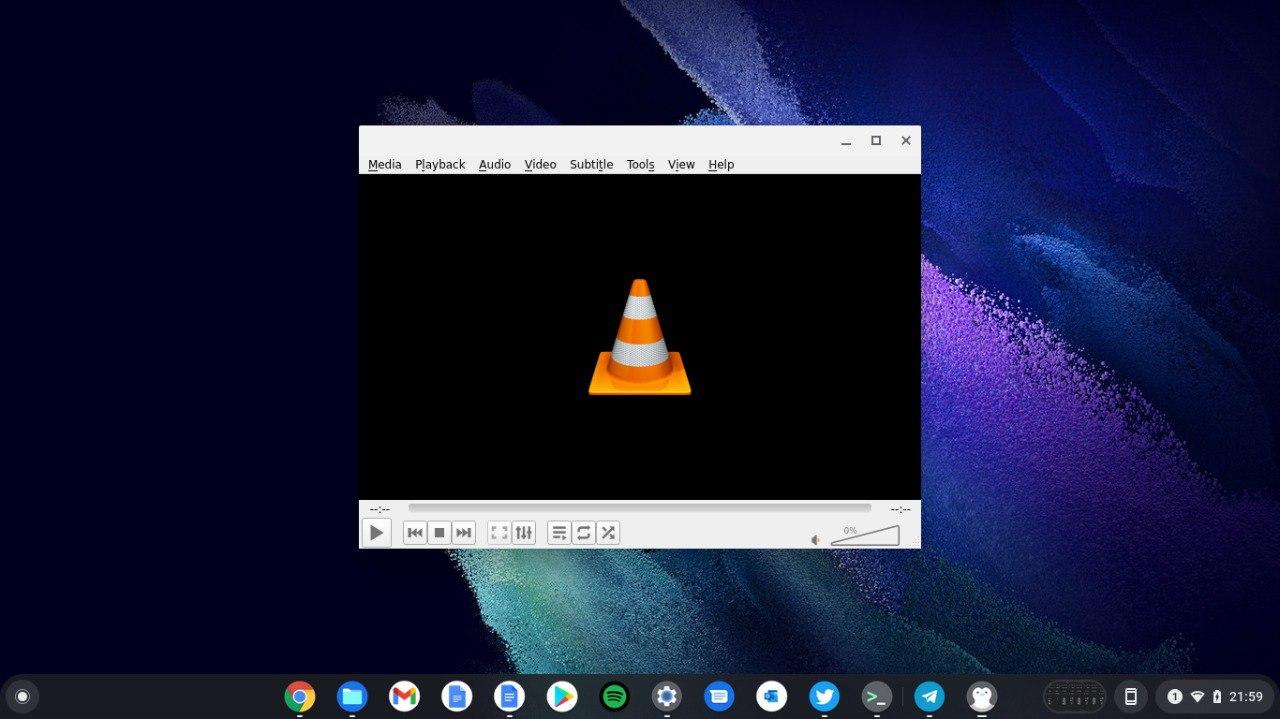The height and width of the screenshot is (719, 1280).
Task: Open the Playback menu
Action: click(x=440, y=165)
